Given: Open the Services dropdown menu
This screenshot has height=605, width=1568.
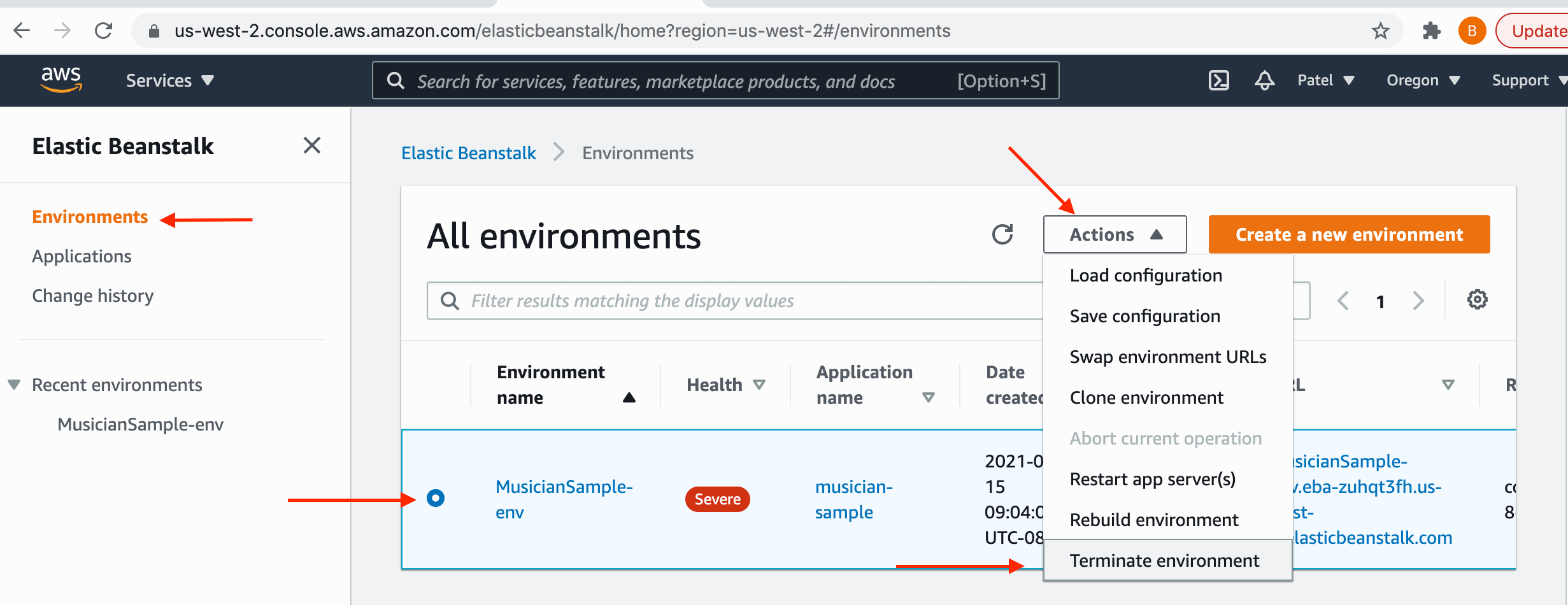Looking at the screenshot, I should [x=169, y=81].
